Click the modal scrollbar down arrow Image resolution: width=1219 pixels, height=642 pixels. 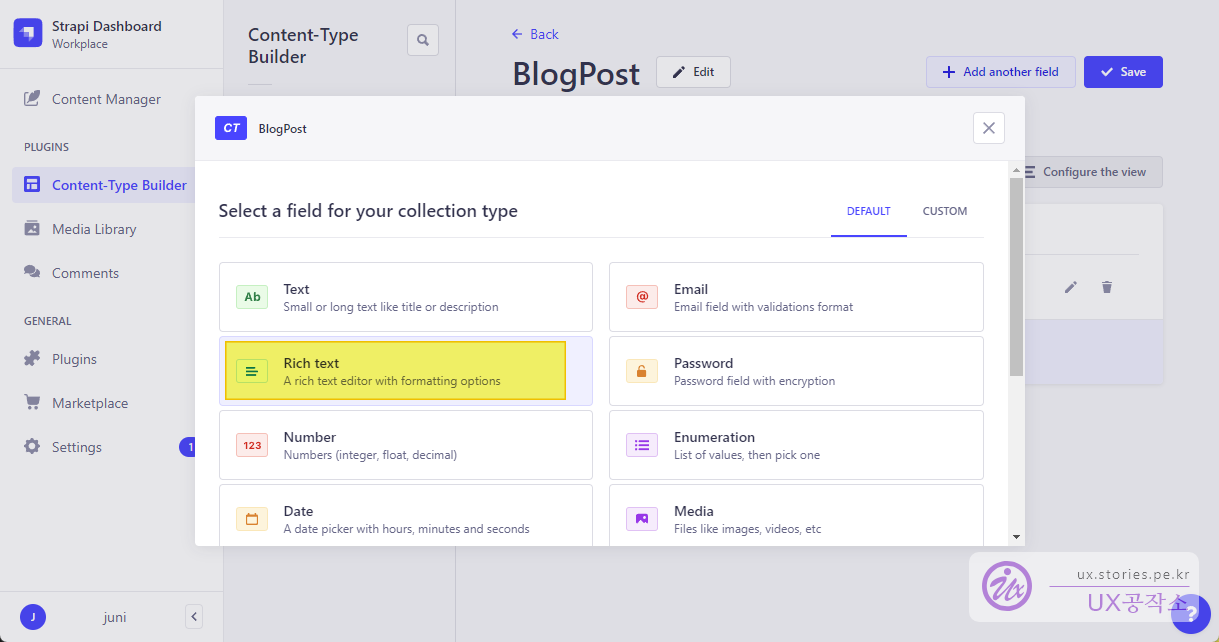1017,537
